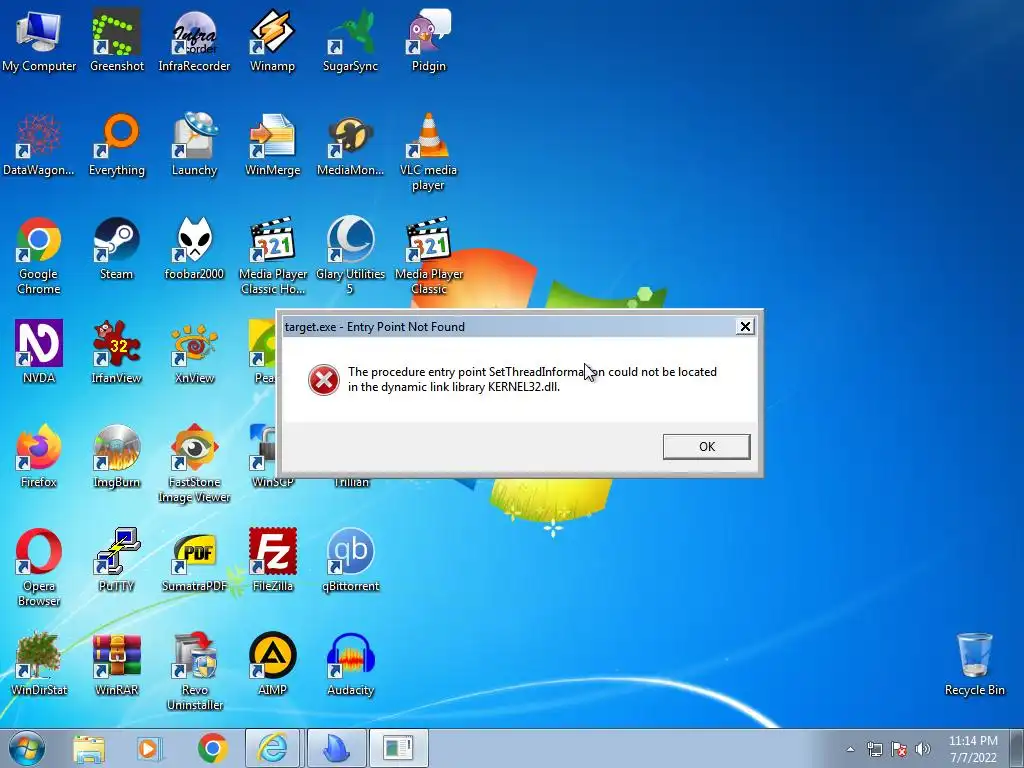Click the FileZilla shortcut icon
1024x768 pixels.
point(272,560)
